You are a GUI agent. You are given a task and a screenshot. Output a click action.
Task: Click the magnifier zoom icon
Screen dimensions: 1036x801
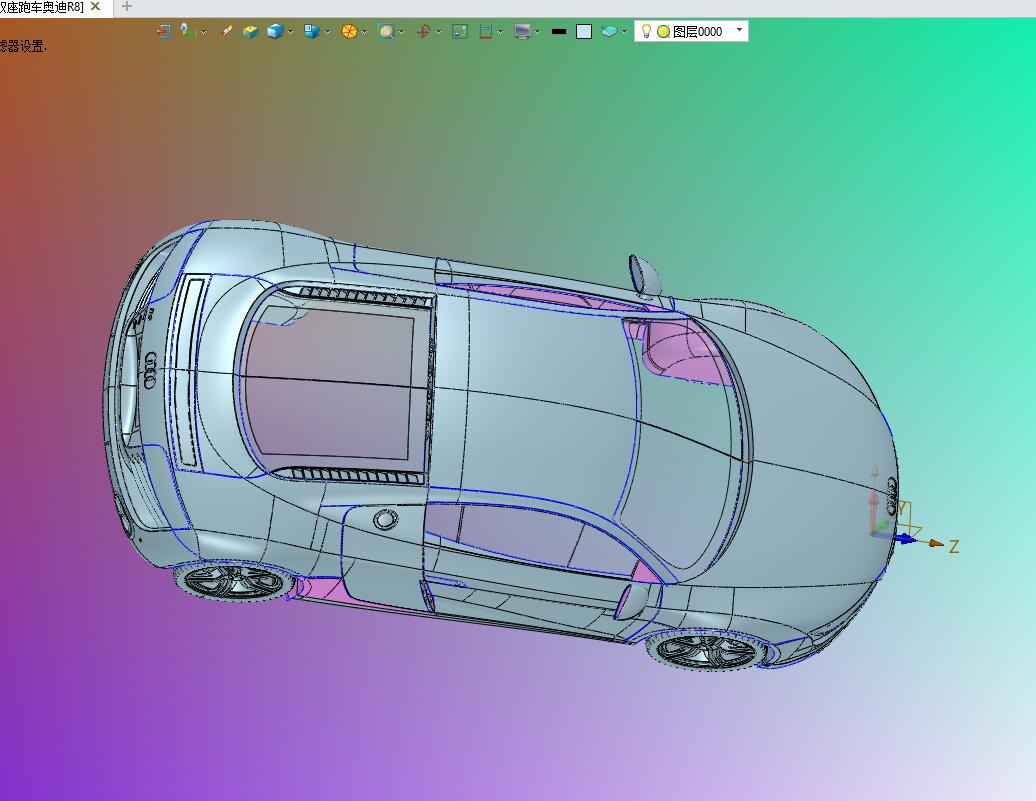click(x=386, y=31)
